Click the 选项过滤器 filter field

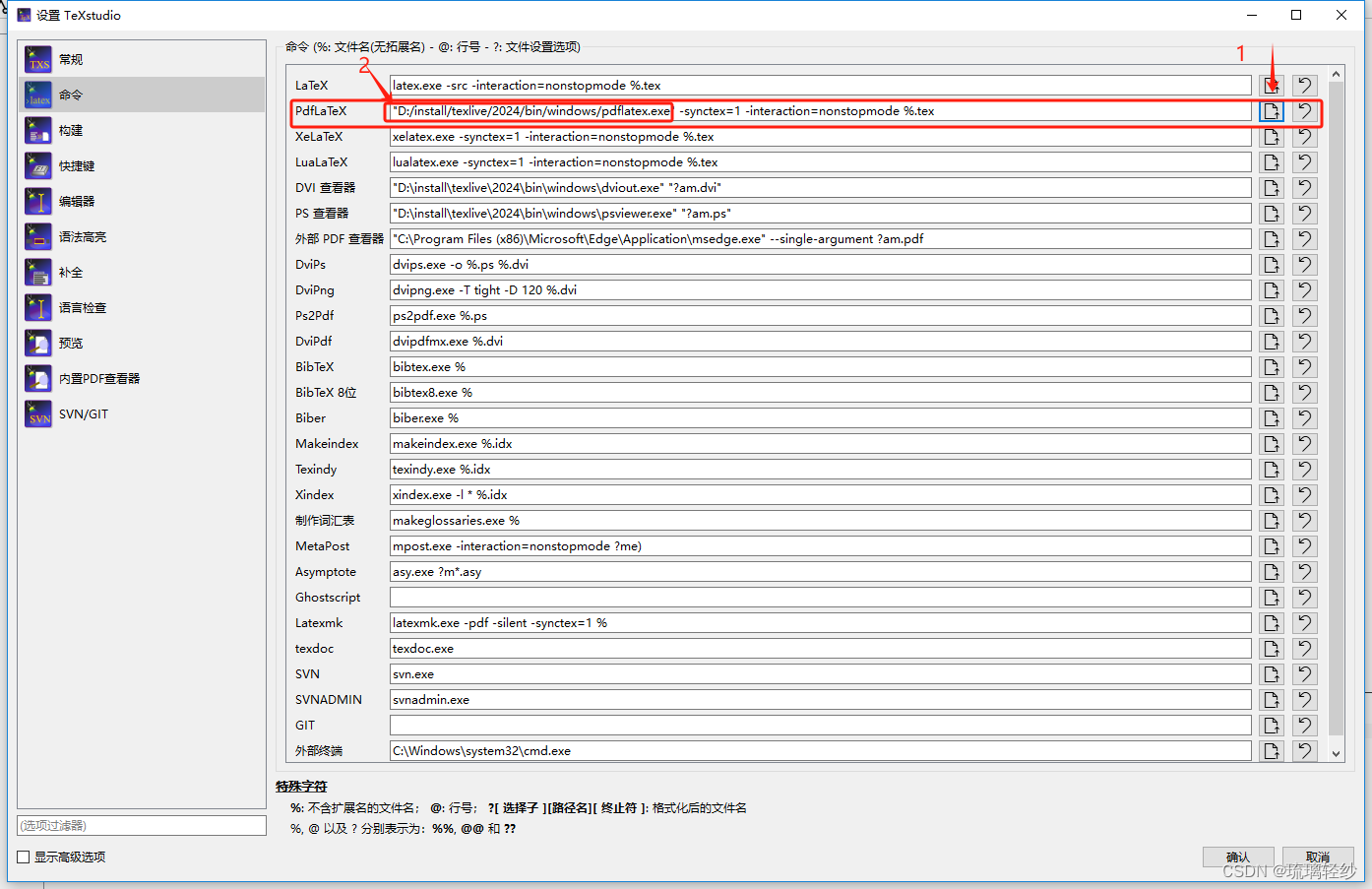(142, 825)
